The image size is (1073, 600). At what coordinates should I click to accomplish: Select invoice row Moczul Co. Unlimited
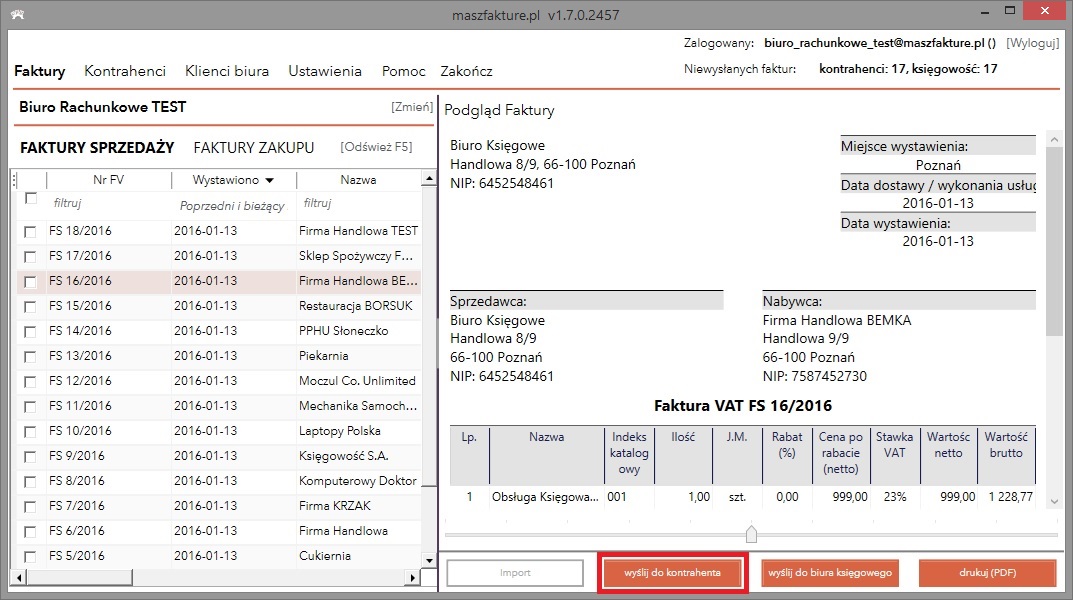[219, 381]
